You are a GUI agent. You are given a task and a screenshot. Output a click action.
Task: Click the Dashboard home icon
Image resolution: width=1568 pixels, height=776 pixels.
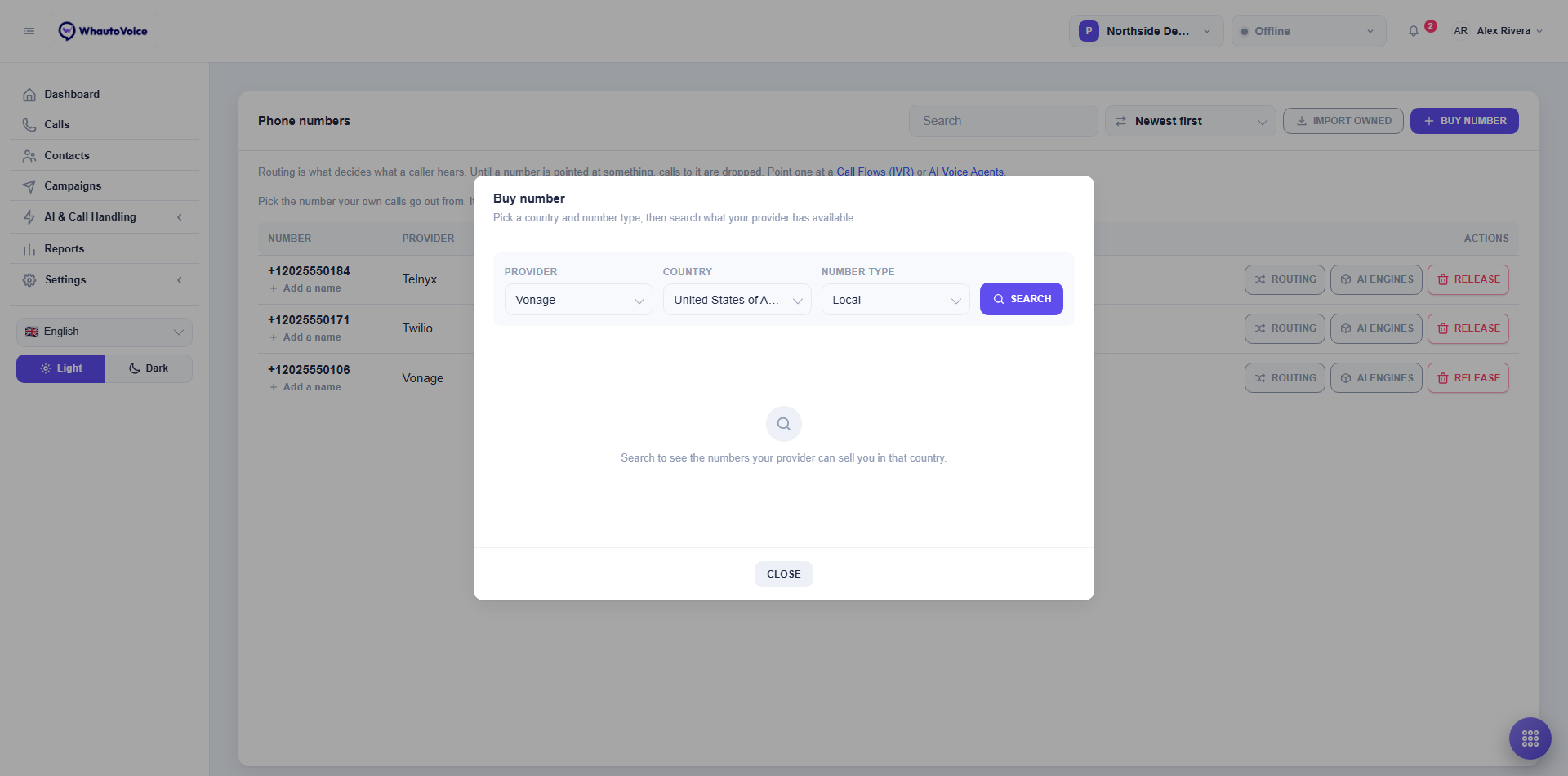pyautogui.click(x=29, y=95)
